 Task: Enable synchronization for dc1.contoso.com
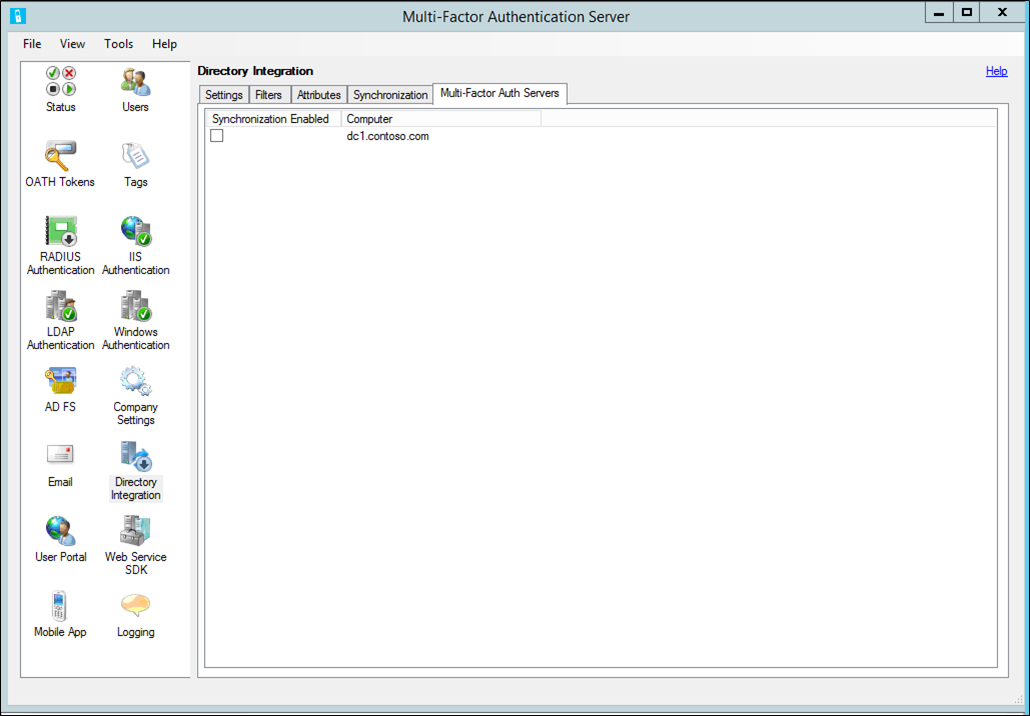[x=217, y=136]
